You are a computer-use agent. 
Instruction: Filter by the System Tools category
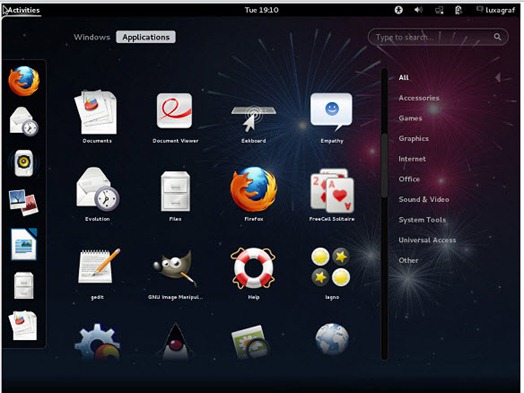(x=422, y=220)
